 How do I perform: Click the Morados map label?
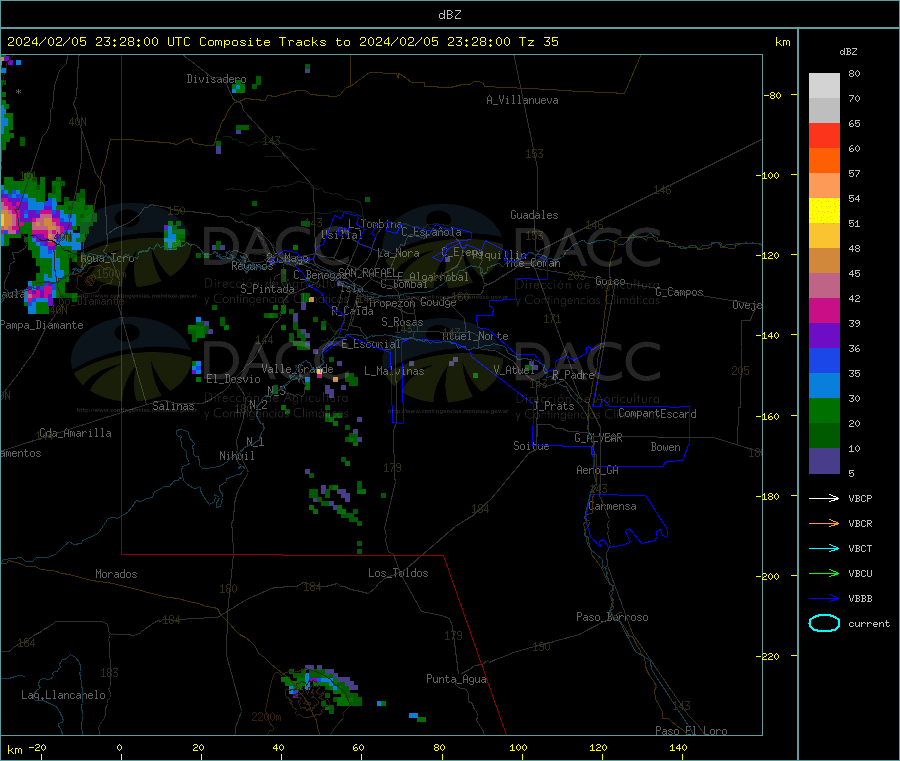[117, 574]
